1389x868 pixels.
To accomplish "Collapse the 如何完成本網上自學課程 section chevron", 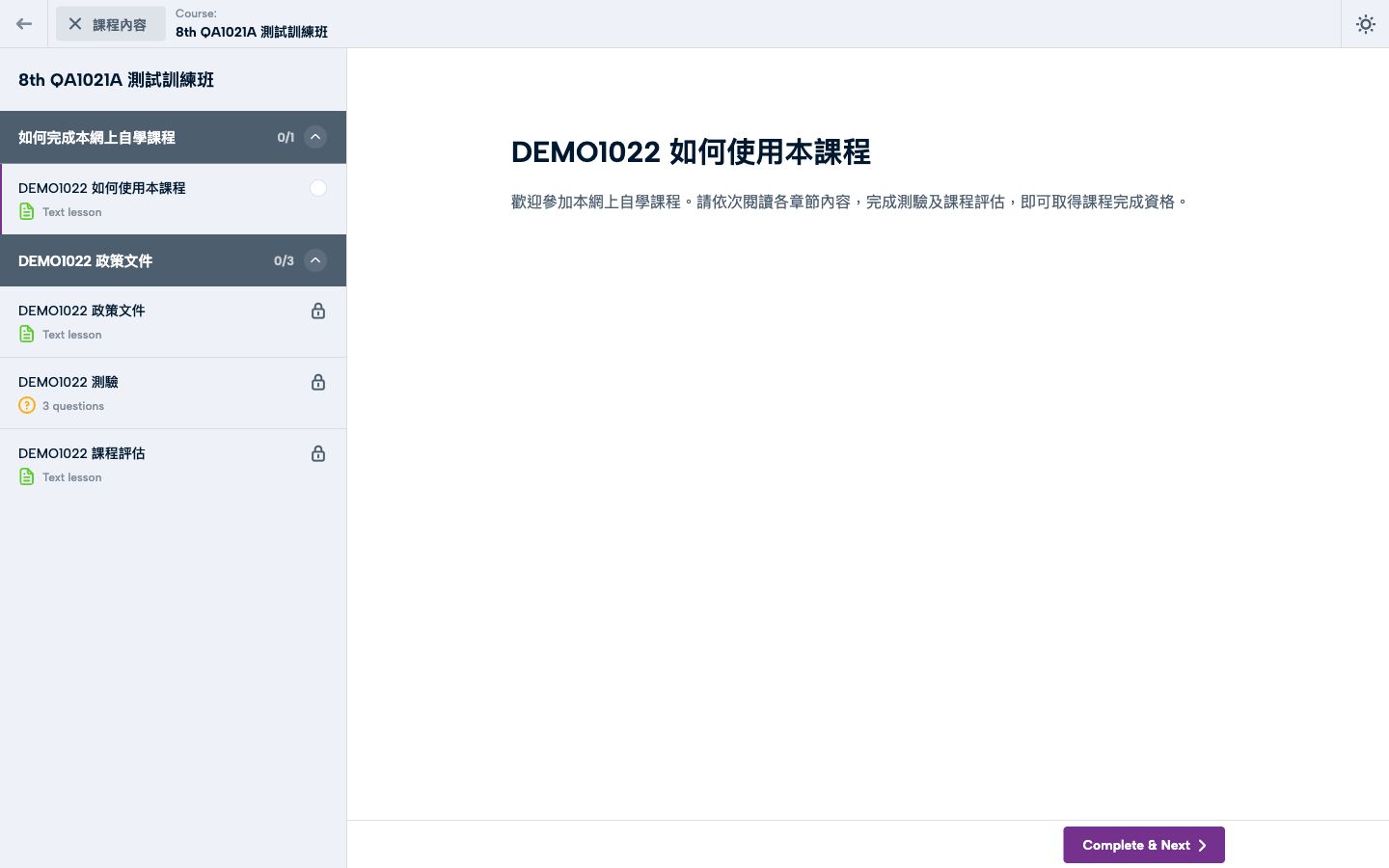I will tap(315, 137).
